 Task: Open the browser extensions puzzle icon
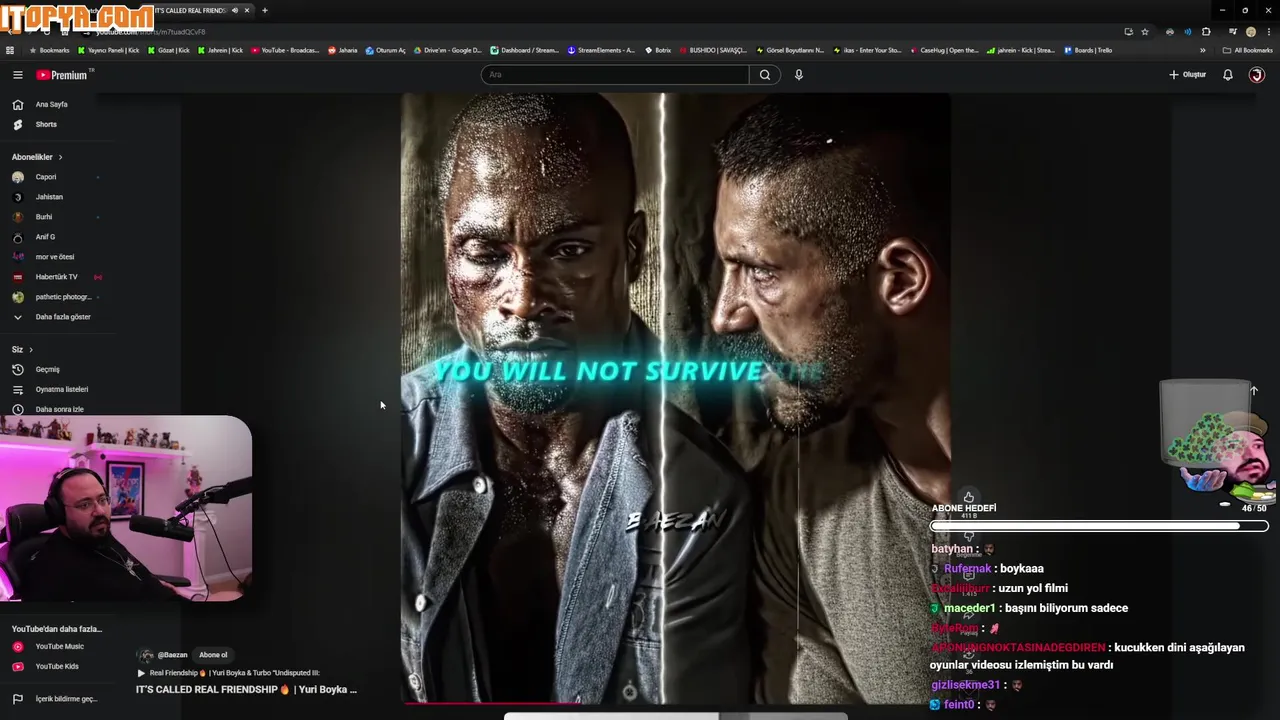point(1206,32)
